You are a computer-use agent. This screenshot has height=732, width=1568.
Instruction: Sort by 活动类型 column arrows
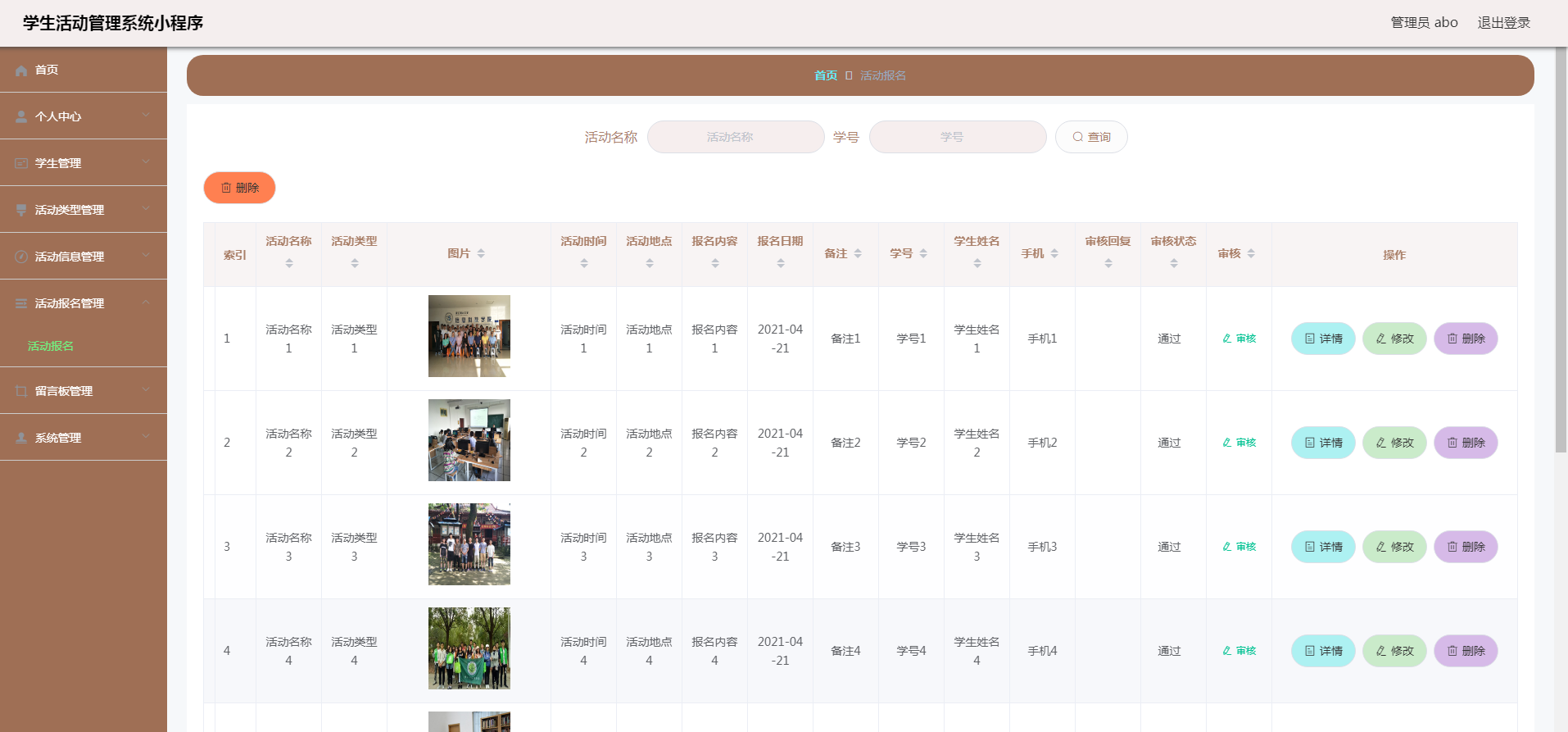[354, 263]
